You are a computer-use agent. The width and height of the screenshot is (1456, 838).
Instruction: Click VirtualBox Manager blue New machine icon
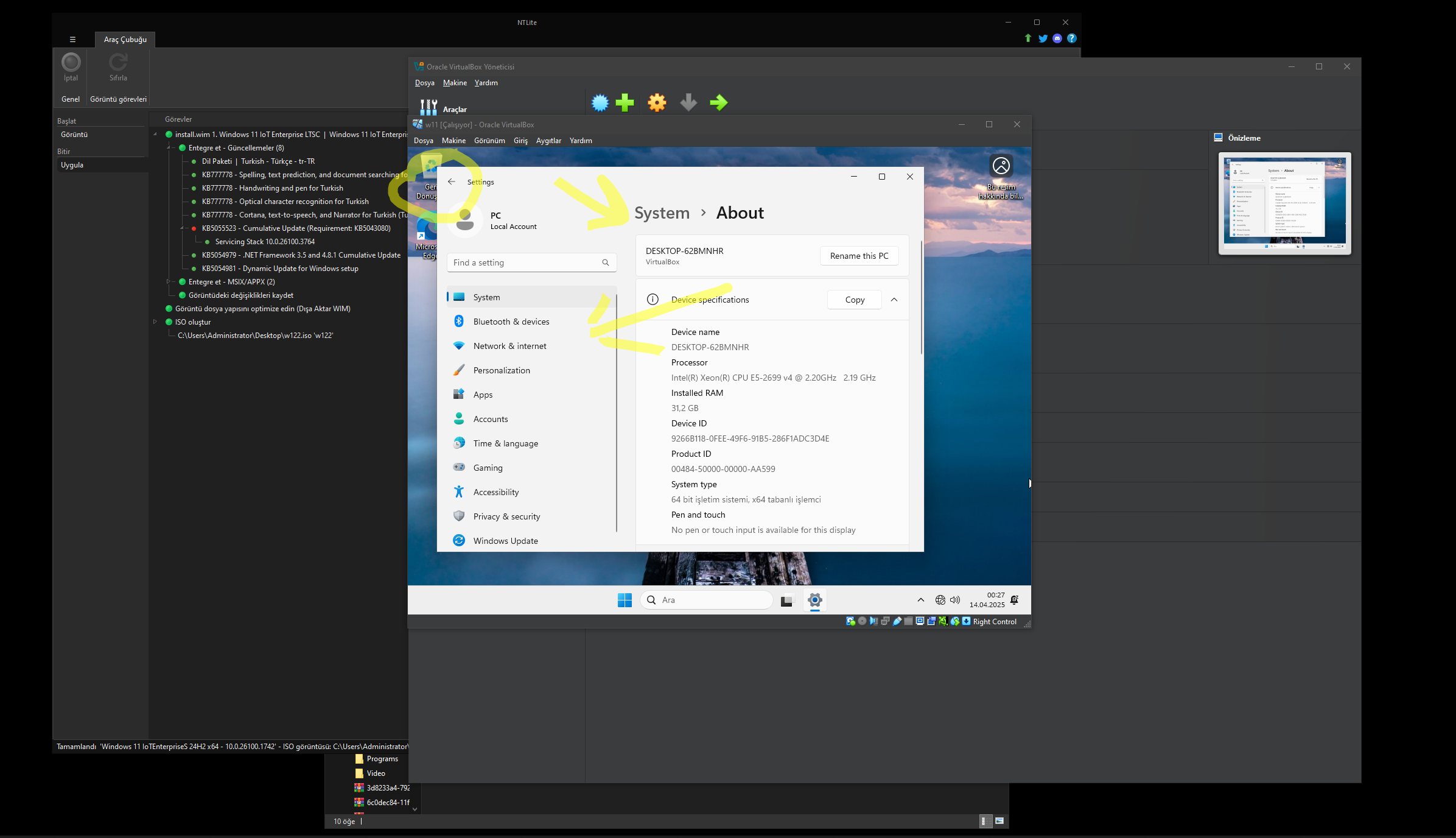coord(600,102)
